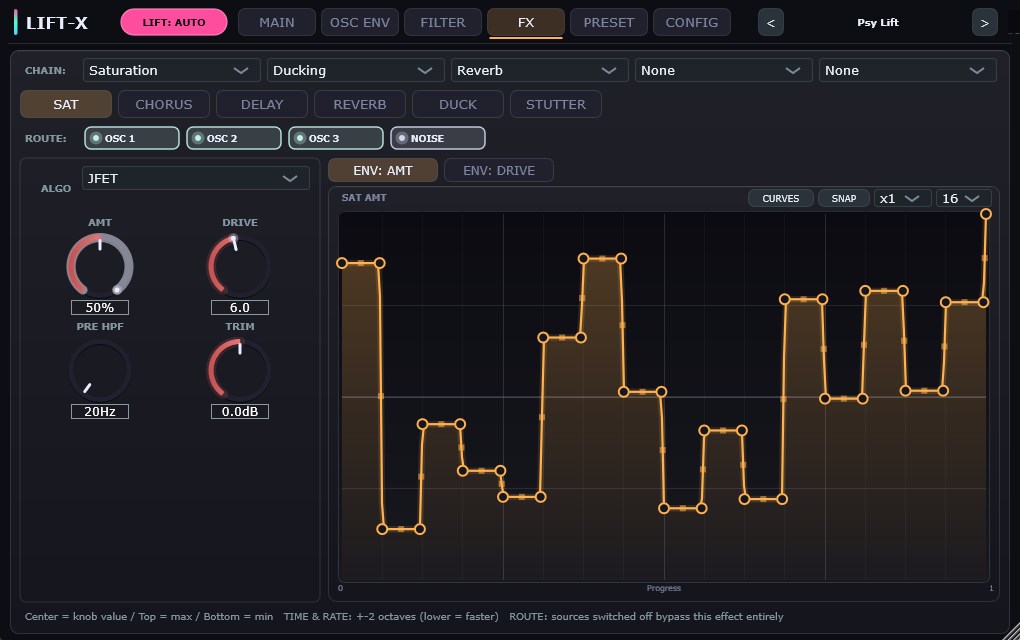The image size is (1020, 640).
Task: Toggle NOISE routing
Action: (x=438, y=138)
